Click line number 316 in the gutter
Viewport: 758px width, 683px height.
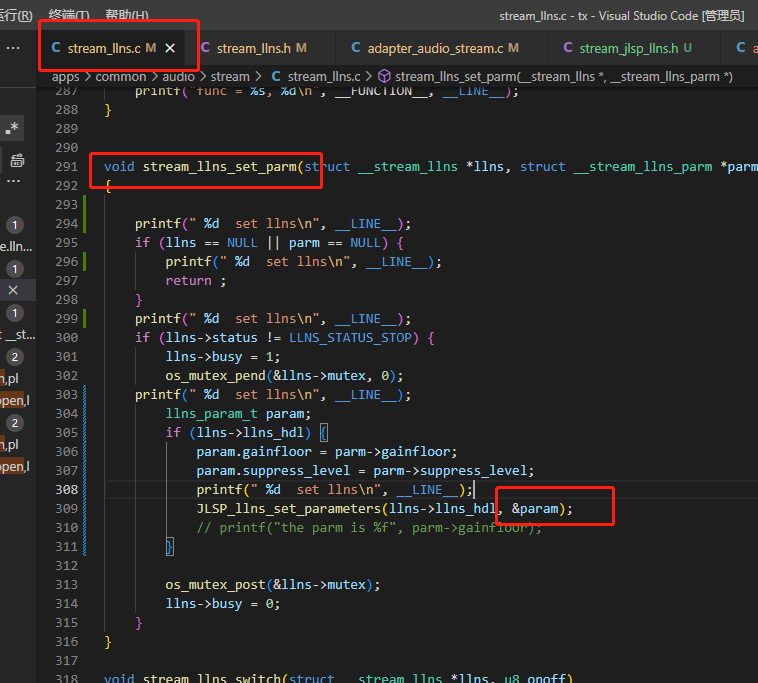click(x=66, y=642)
